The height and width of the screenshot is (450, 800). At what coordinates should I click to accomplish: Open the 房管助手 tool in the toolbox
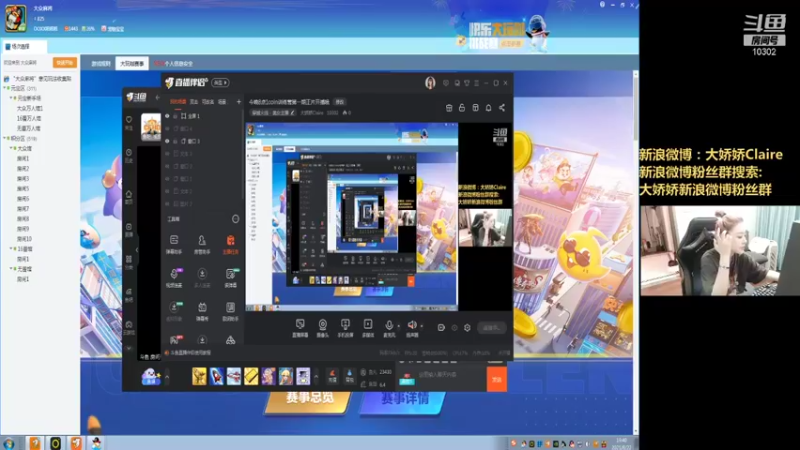pos(202,244)
